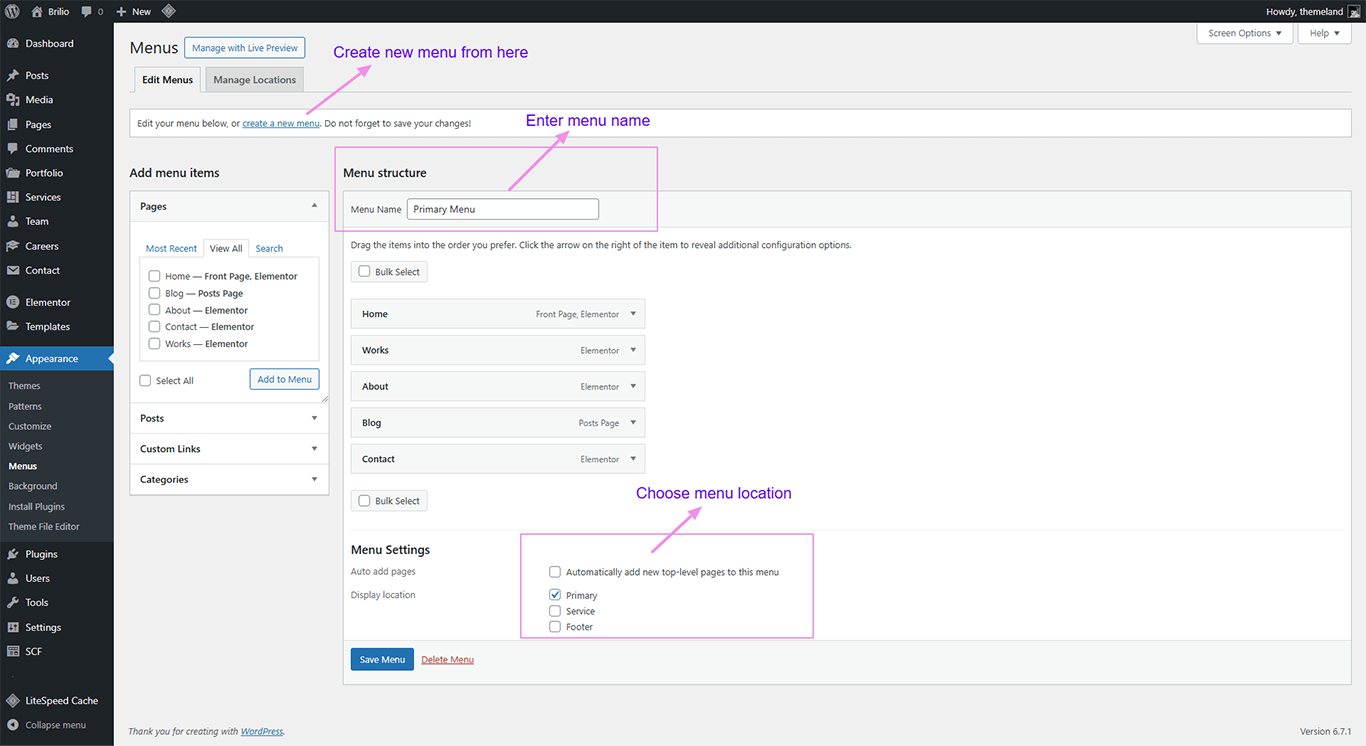1366x746 pixels.
Task: Click the Plugins icon in sidebar
Action: tap(12, 554)
